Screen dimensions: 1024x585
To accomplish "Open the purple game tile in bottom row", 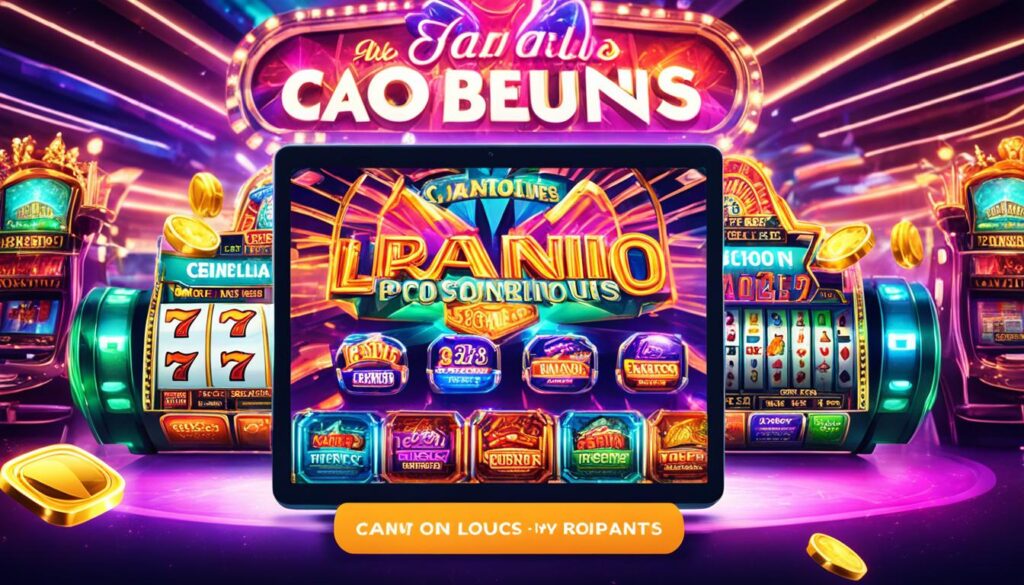I will point(425,446).
